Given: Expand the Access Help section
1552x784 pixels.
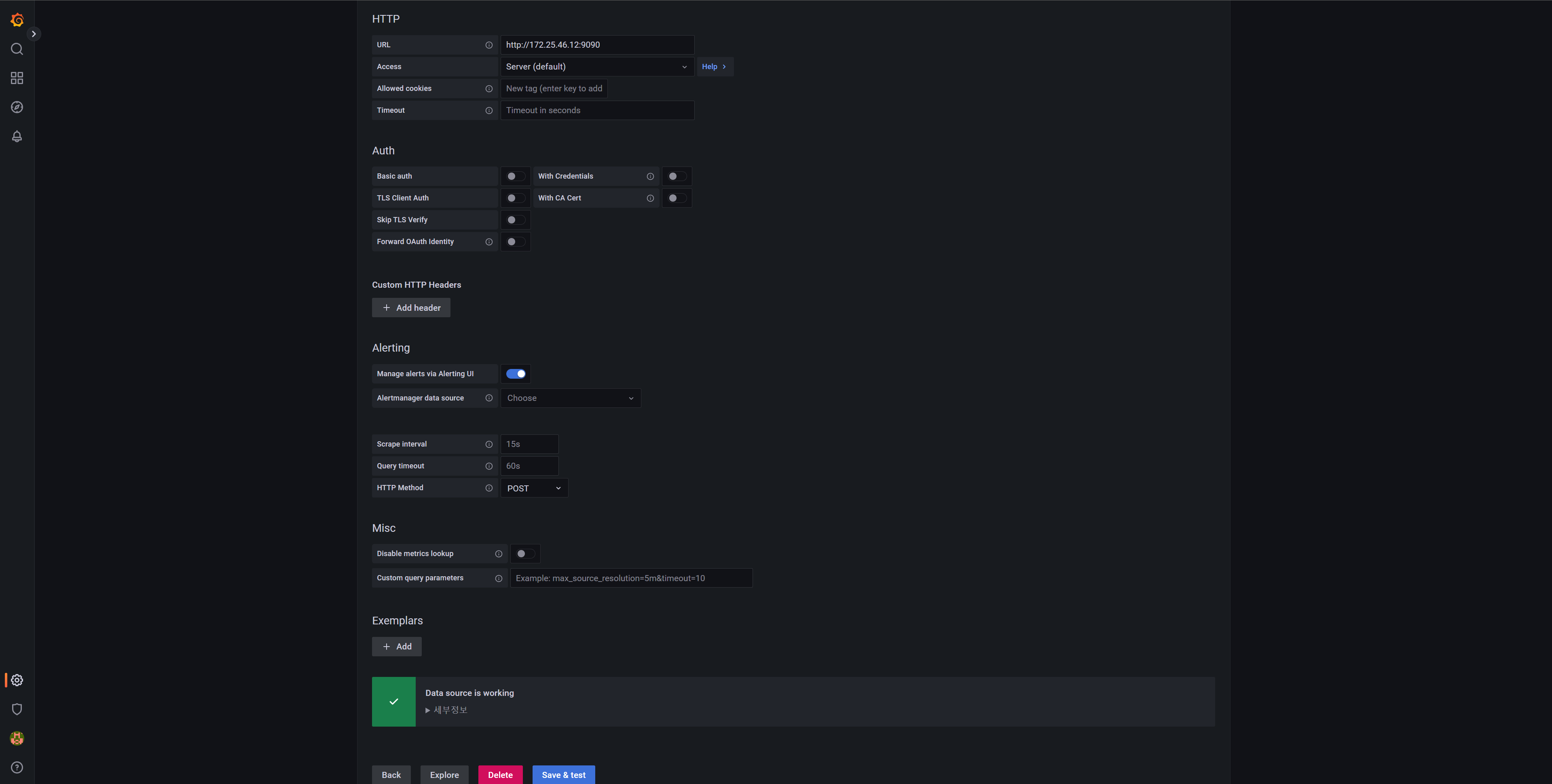Looking at the screenshot, I should pyautogui.click(x=715, y=67).
